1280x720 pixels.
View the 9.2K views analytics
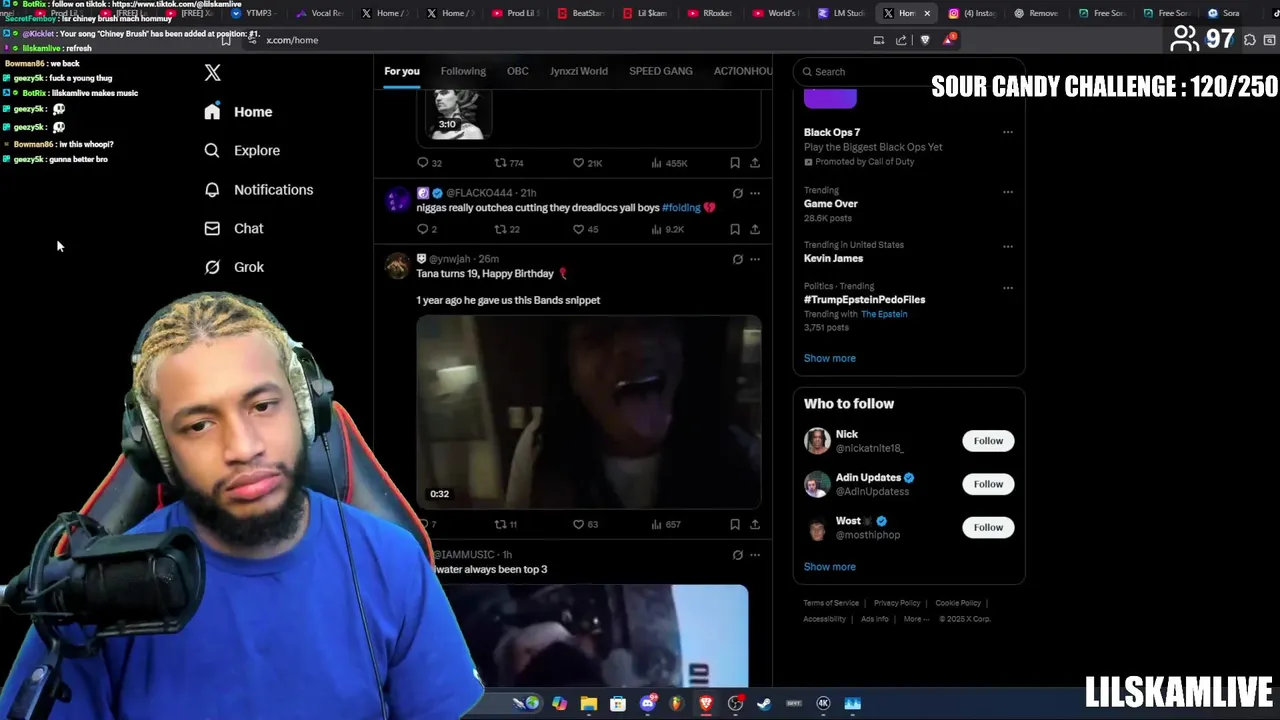tap(667, 229)
